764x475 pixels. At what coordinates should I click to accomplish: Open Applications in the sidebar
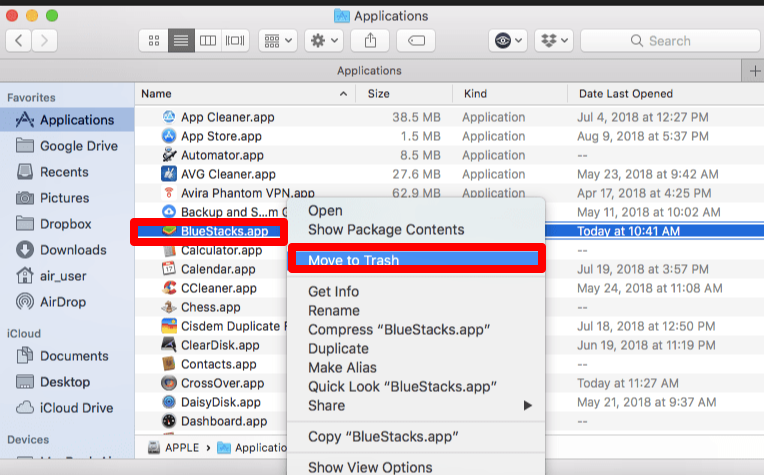(67, 120)
